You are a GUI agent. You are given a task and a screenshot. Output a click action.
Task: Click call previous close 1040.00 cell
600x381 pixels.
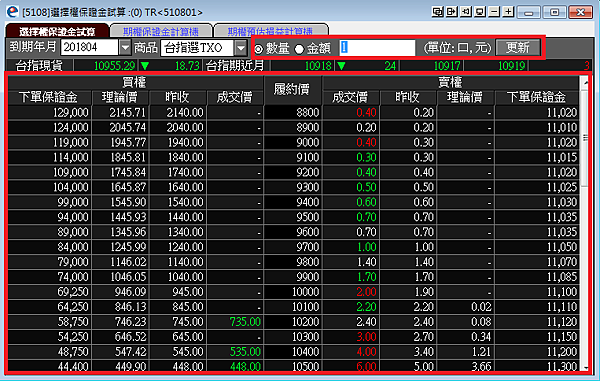click(178, 277)
